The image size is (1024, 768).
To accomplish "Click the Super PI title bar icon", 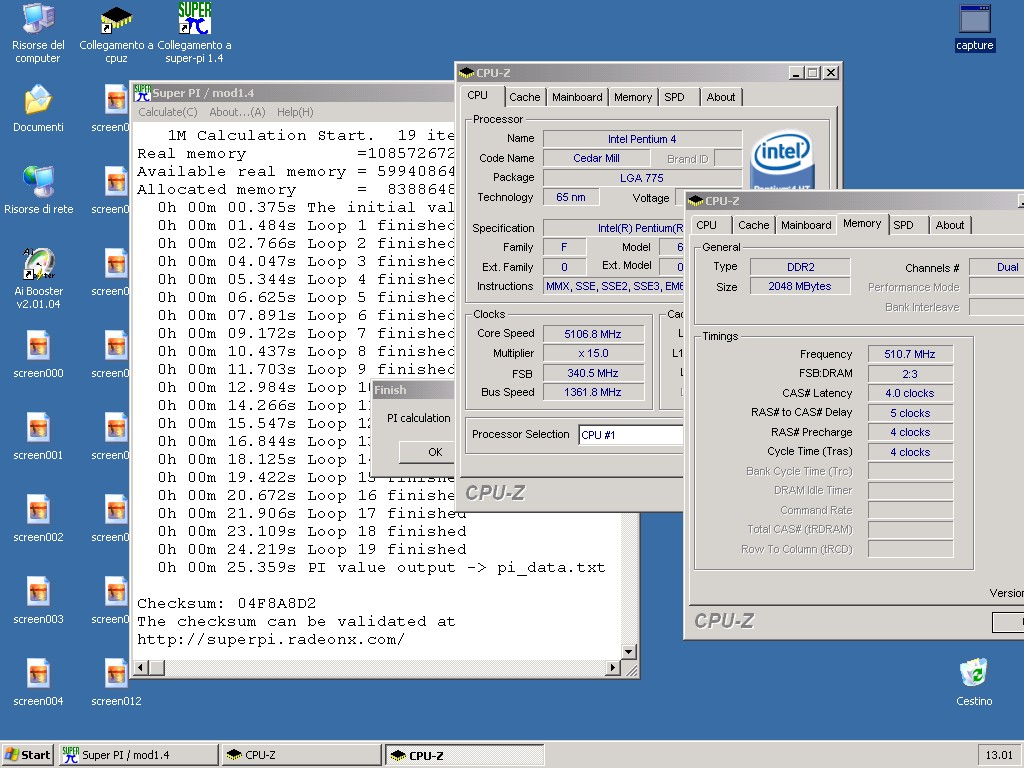I will 142,93.
